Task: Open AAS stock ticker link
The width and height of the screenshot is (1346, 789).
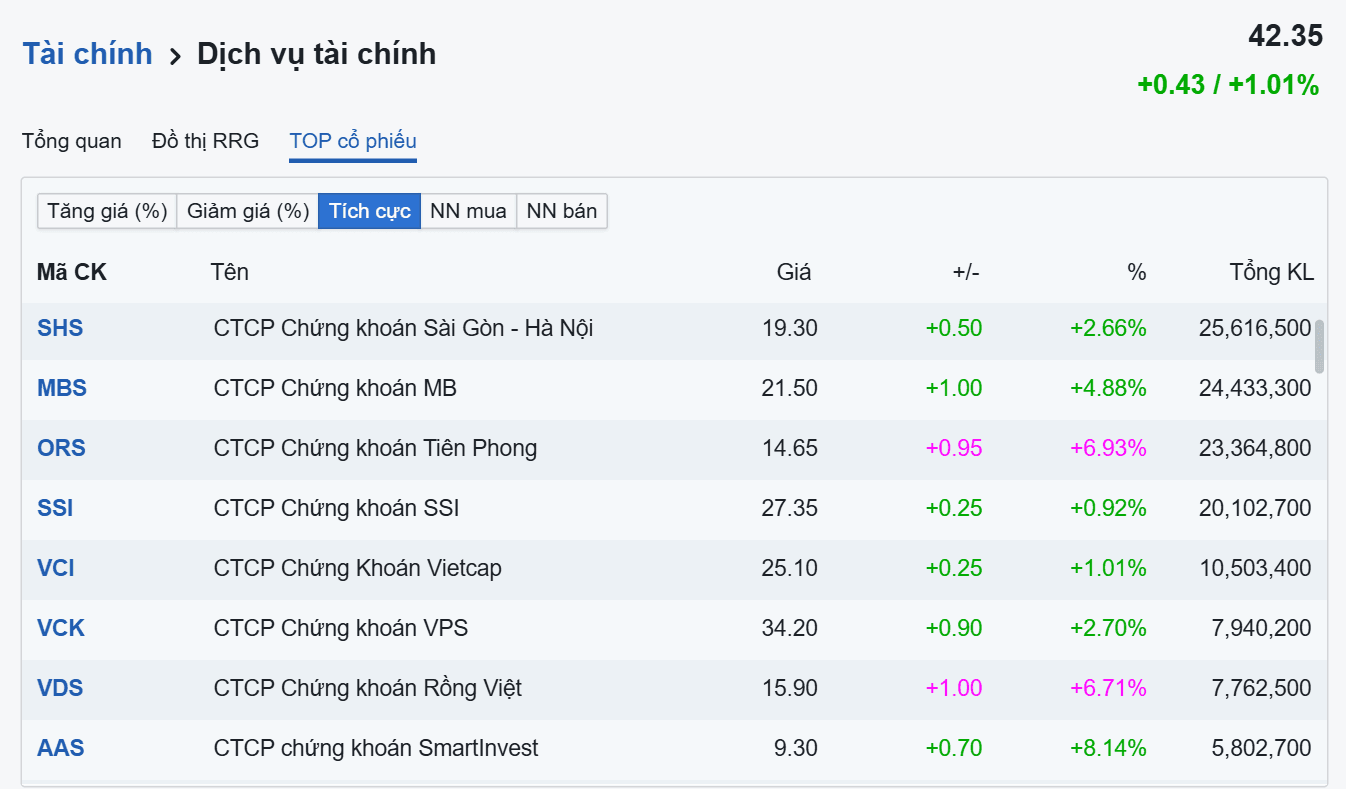Action: (x=61, y=748)
